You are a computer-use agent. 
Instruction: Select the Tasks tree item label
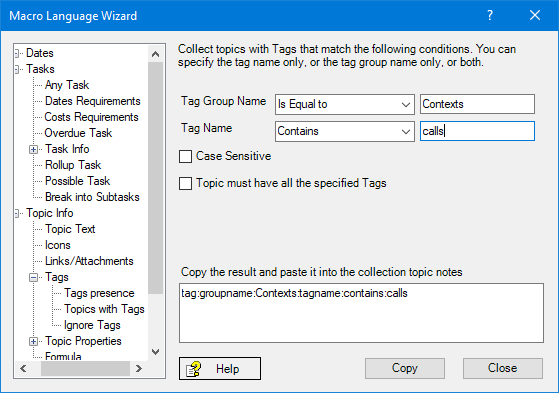(x=40, y=69)
